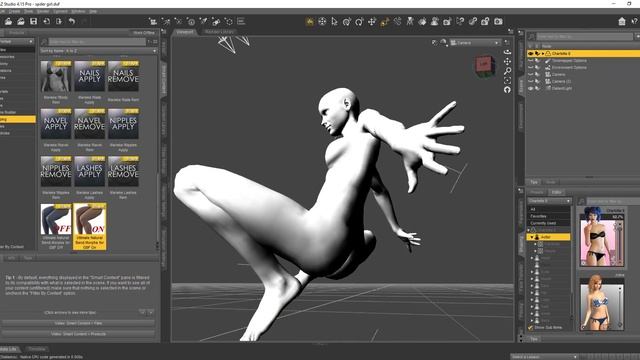Collapse the Actor group in Parameters
Screen dimensions: 640x360
pyautogui.click(x=532, y=237)
